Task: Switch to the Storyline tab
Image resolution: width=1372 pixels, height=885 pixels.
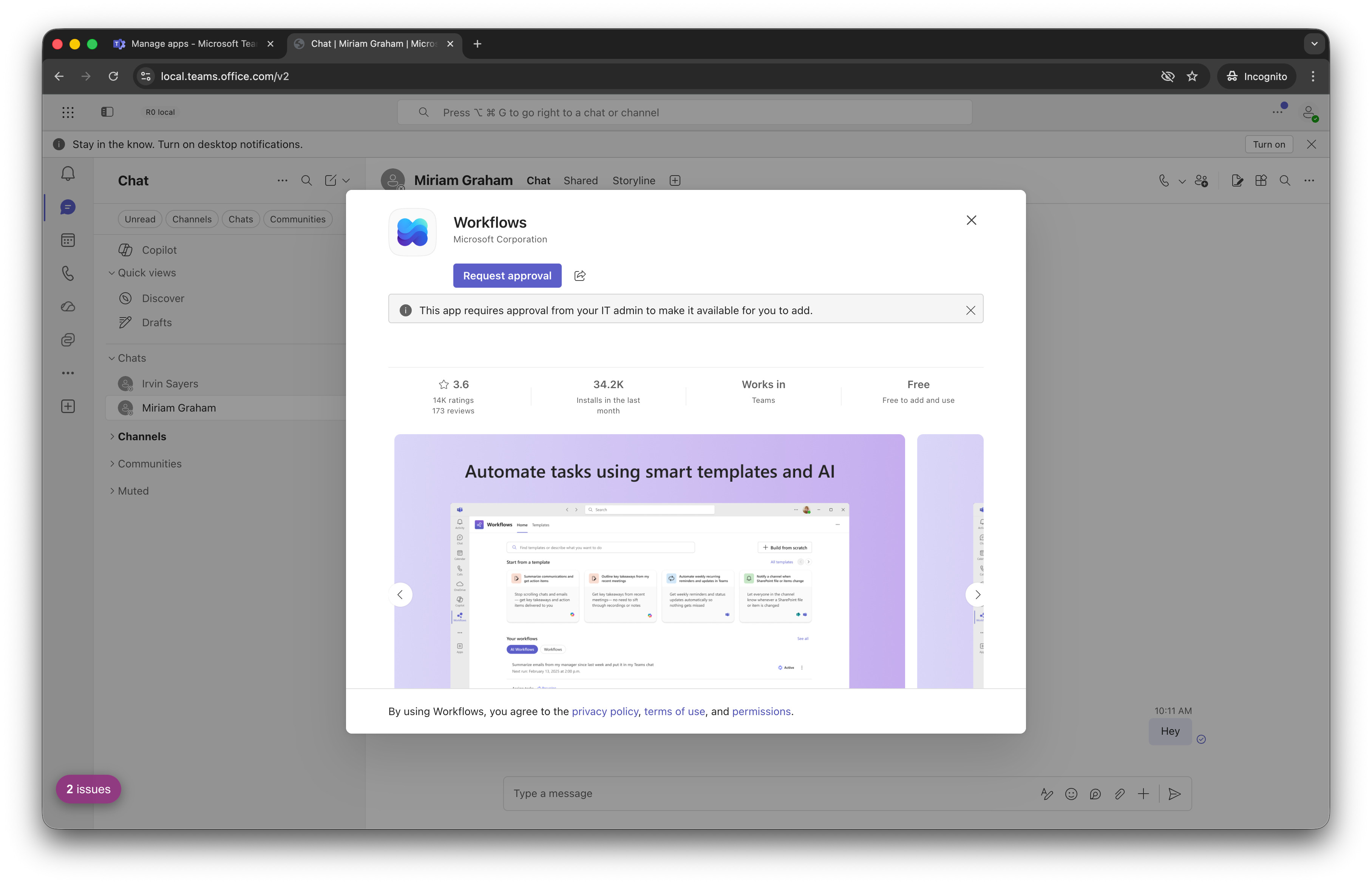Action: [x=633, y=180]
